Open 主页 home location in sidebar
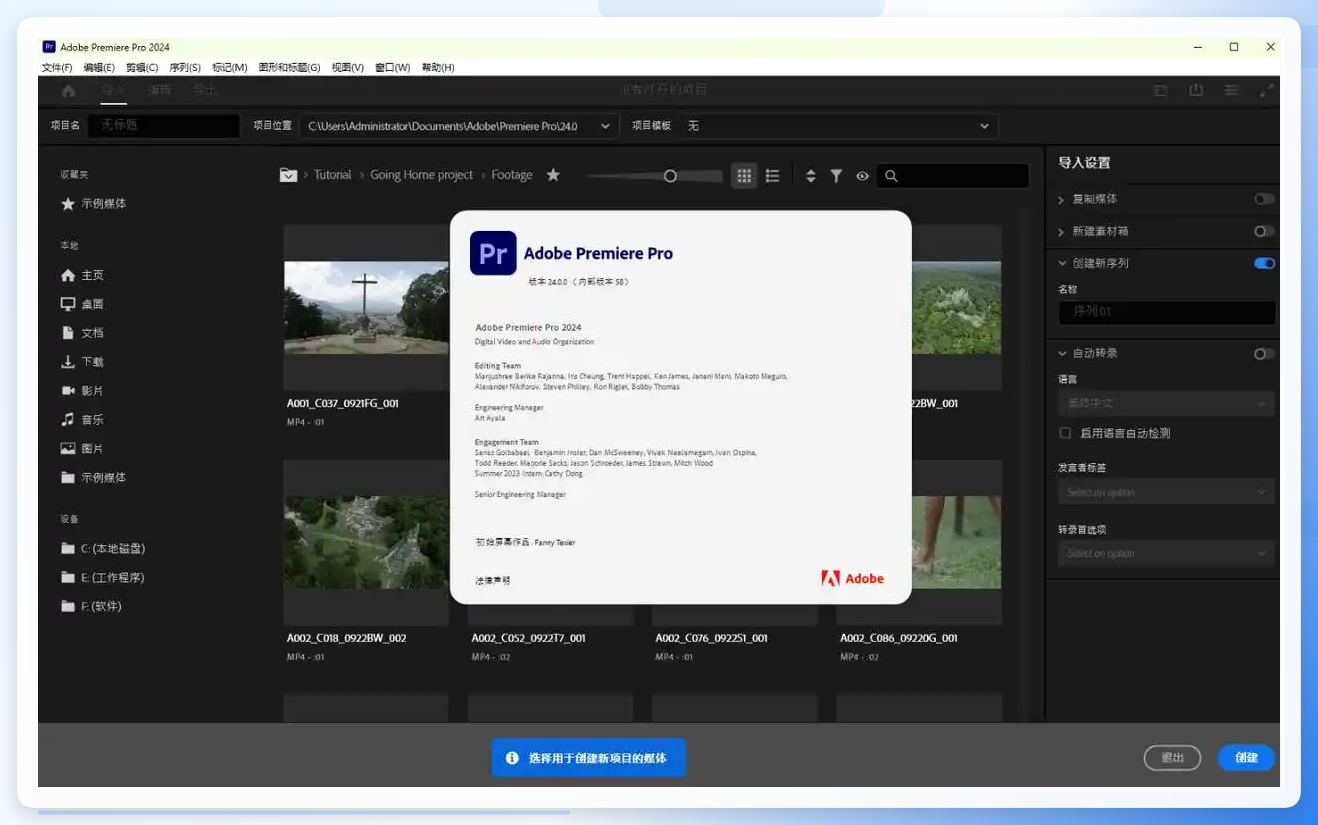The width and height of the screenshot is (1318, 825). click(82, 275)
